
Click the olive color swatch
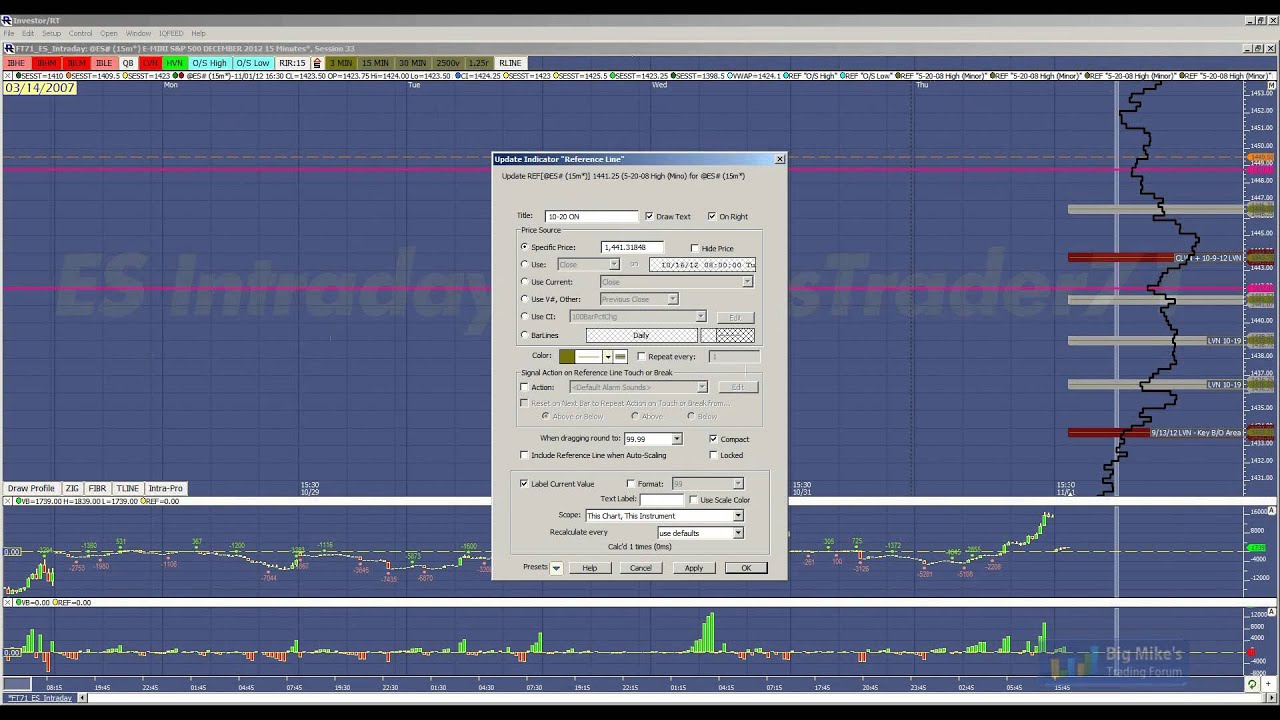point(567,357)
